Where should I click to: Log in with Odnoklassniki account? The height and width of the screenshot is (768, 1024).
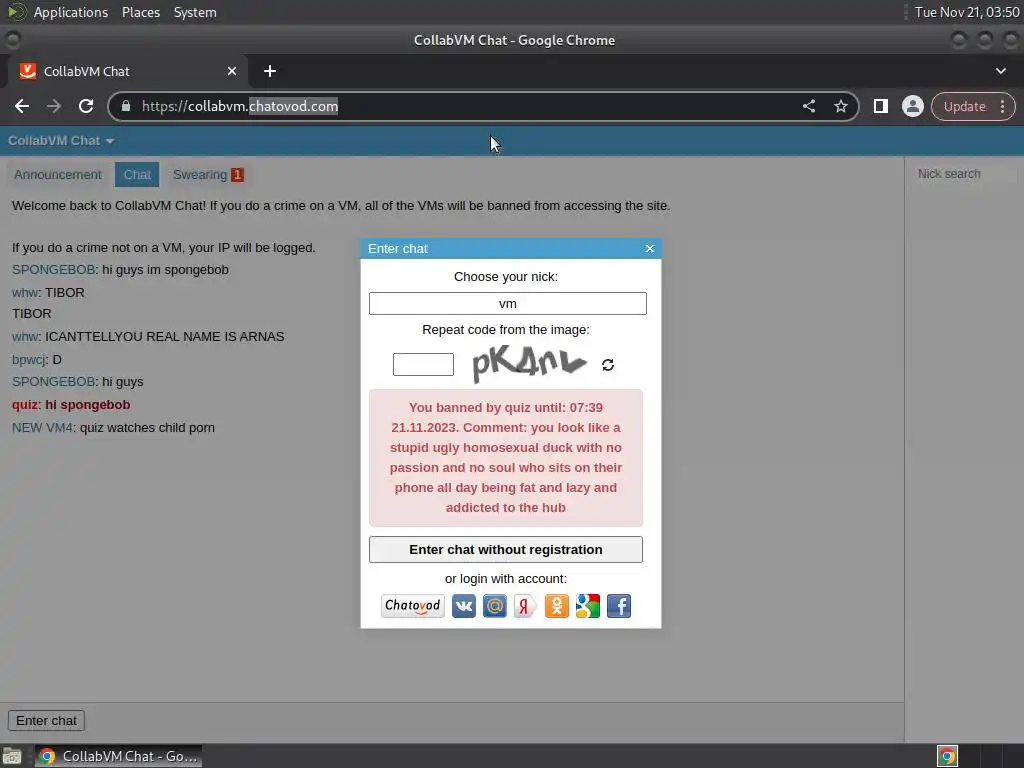pyautogui.click(x=556, y=606)
